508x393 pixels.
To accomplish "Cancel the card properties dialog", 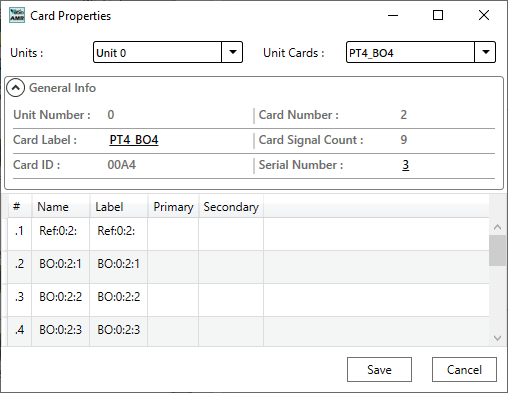I will click(x=464, y=369).
